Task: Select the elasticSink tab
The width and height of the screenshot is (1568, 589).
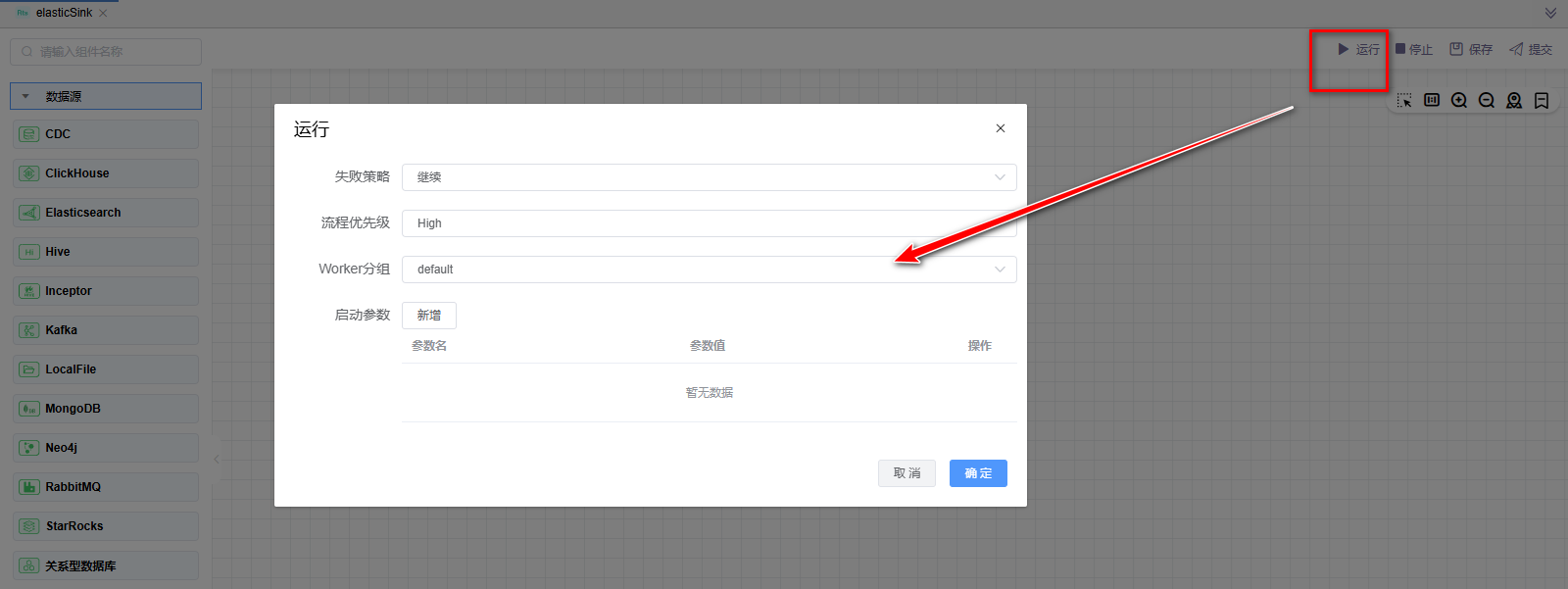Action: click(x=64, y=13)
